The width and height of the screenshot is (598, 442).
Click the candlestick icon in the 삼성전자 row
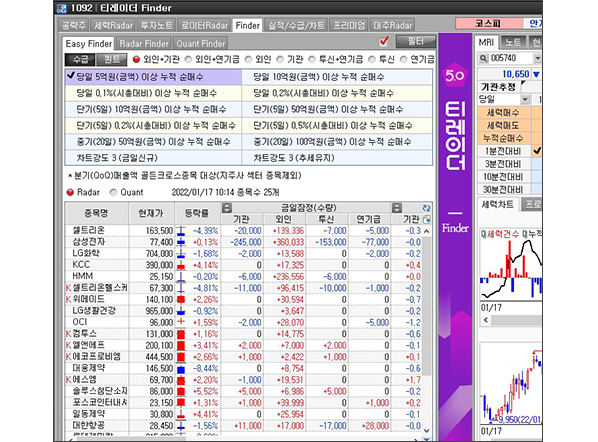(x=181, y=242)
